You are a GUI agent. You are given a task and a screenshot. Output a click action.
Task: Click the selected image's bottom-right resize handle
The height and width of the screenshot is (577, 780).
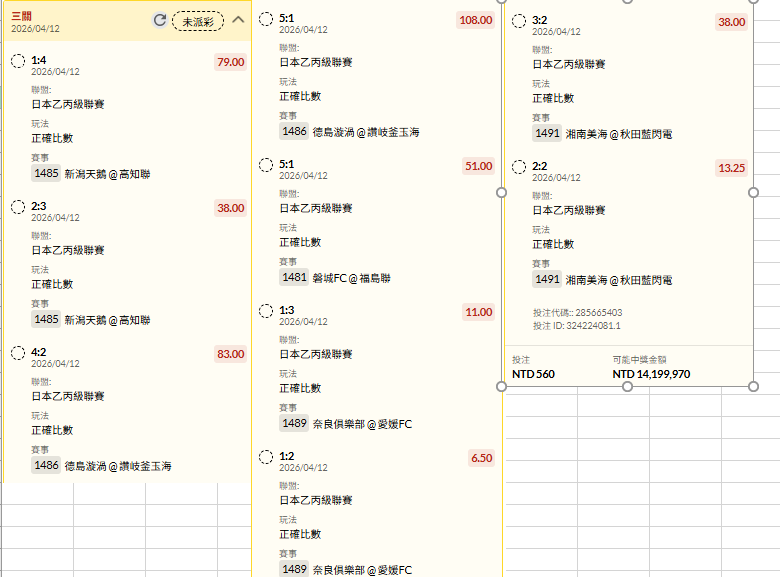coord(753,386)
